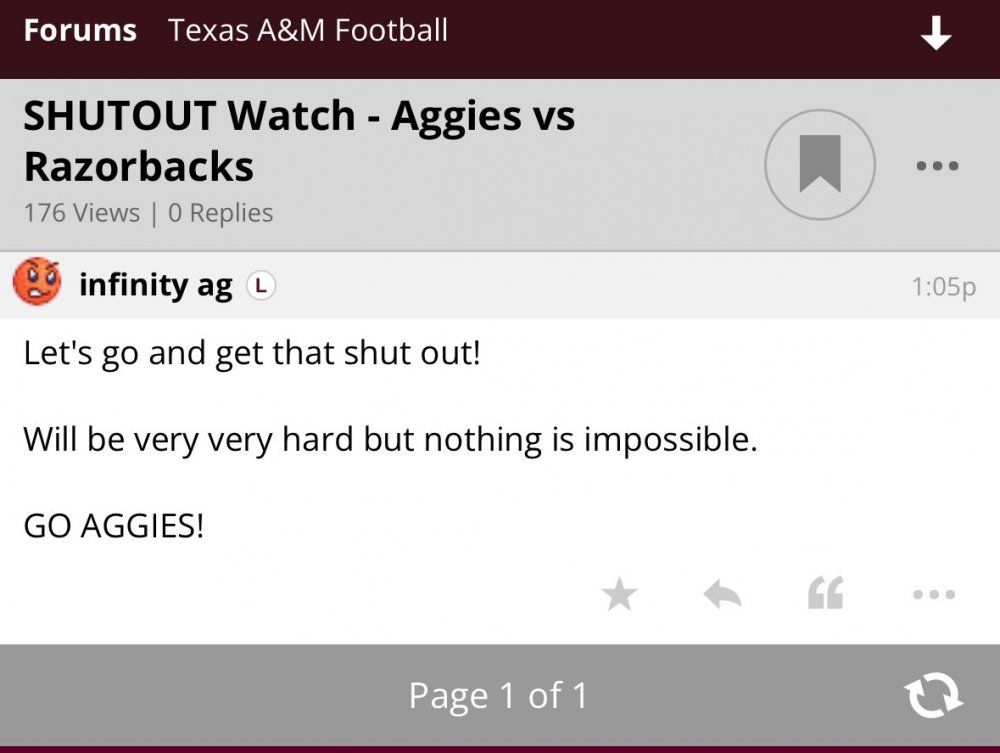Open infinity ag's angry face avatar
This screenshot has width=1000, height=753.
tap(37, 283)
